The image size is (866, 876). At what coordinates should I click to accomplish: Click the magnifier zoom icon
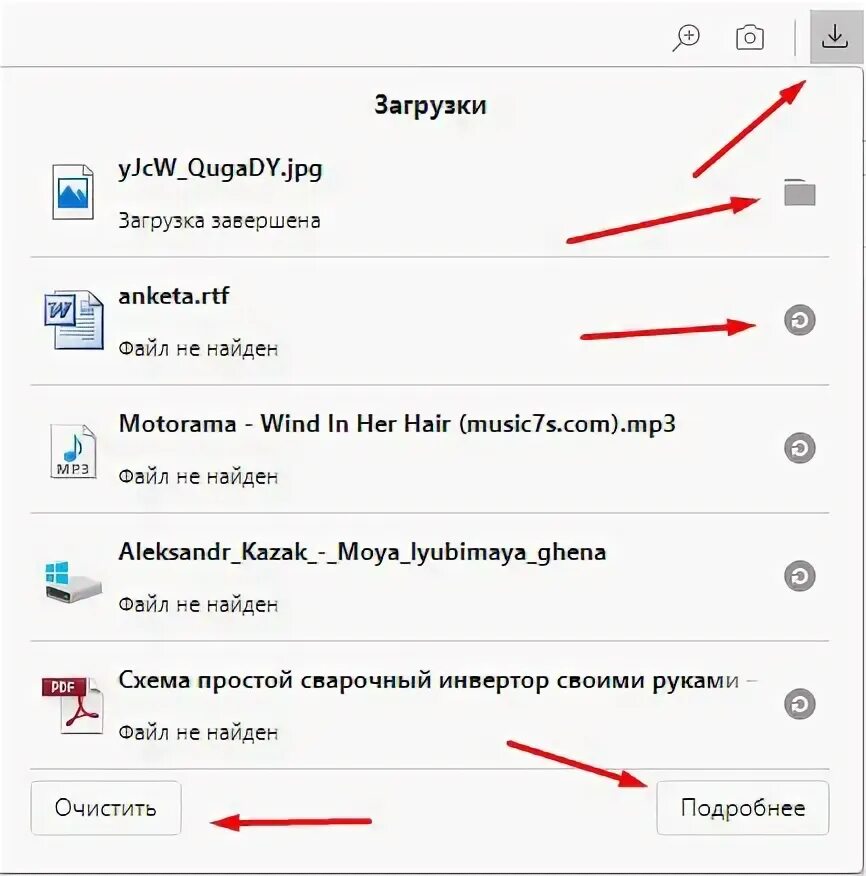(686, 38)
